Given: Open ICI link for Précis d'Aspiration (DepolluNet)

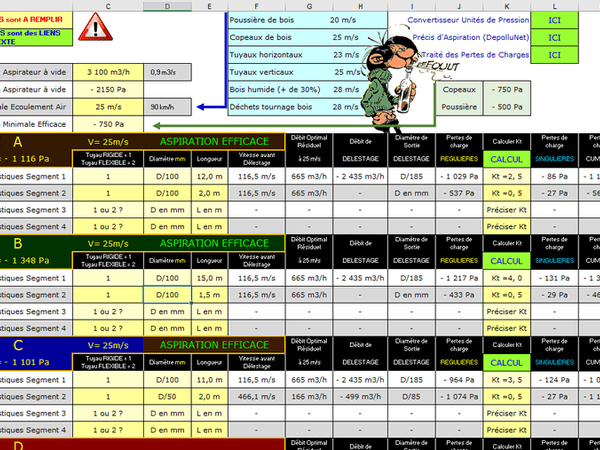Looking at the screenshot, I should (x=555, y=38).
